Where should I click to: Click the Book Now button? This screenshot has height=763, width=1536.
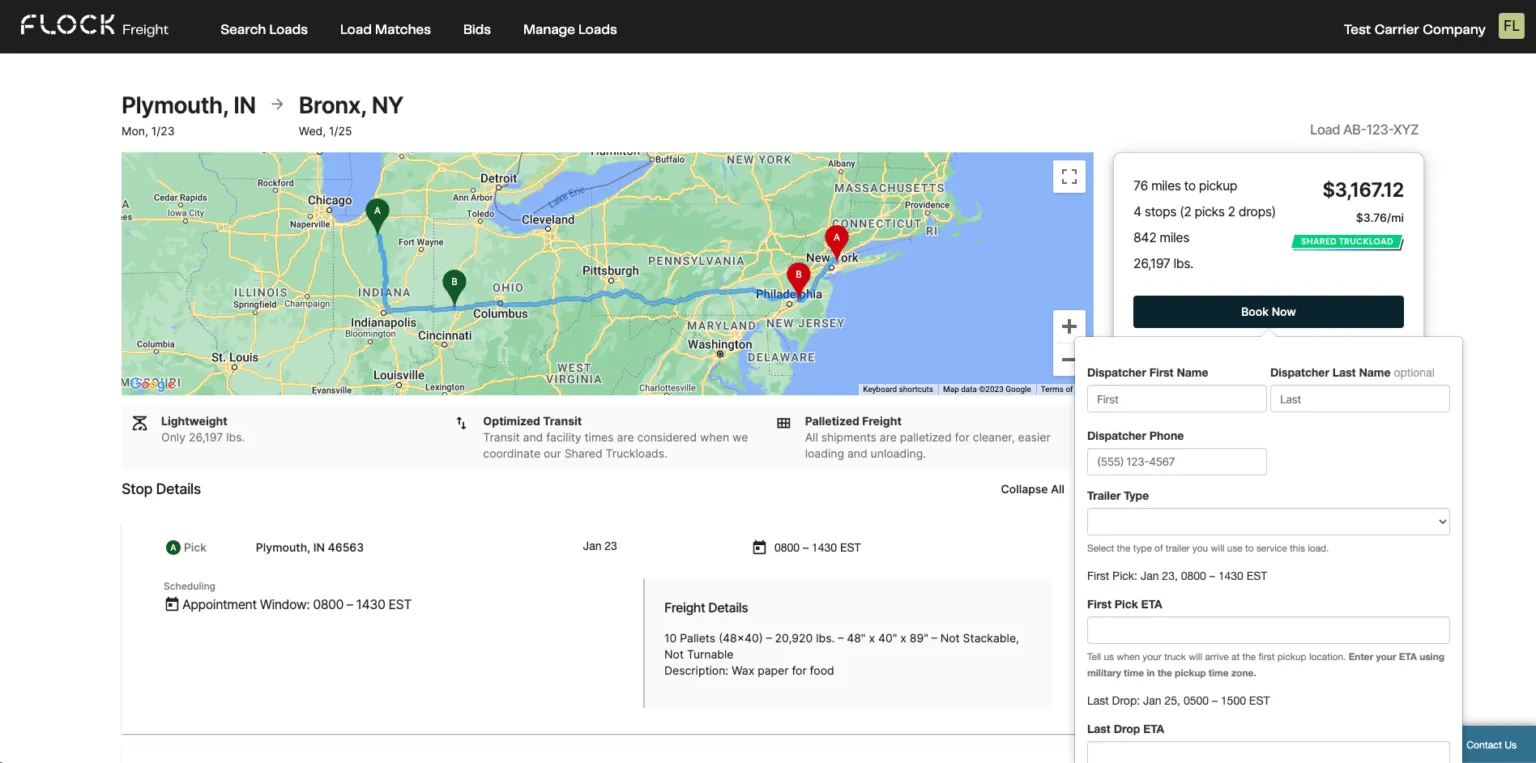click(x=1268, y=311)
